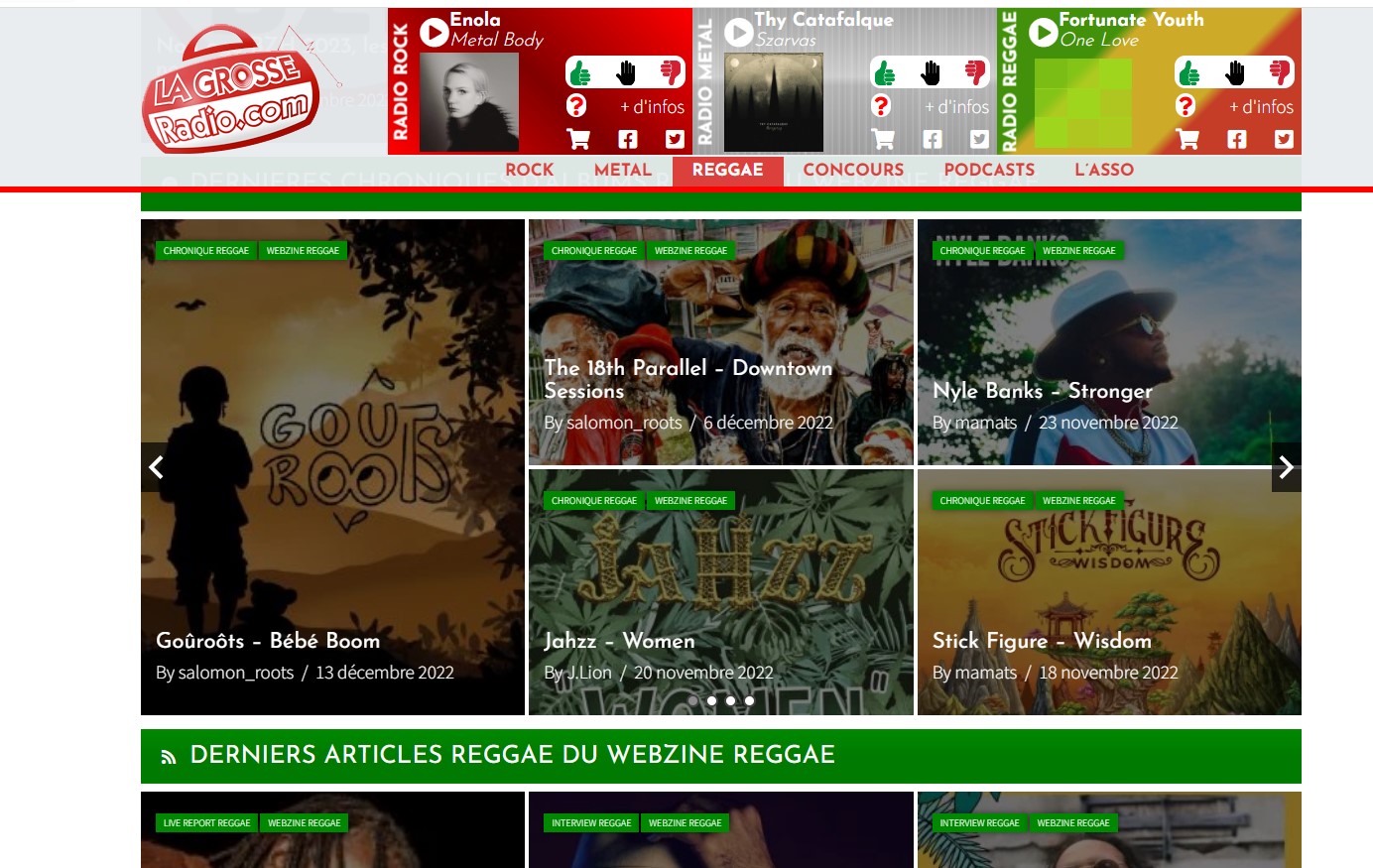Click Thy Catafalque Szarvas album cover
The height and width of the screenshot is (868, 1373).
(774, 102)
